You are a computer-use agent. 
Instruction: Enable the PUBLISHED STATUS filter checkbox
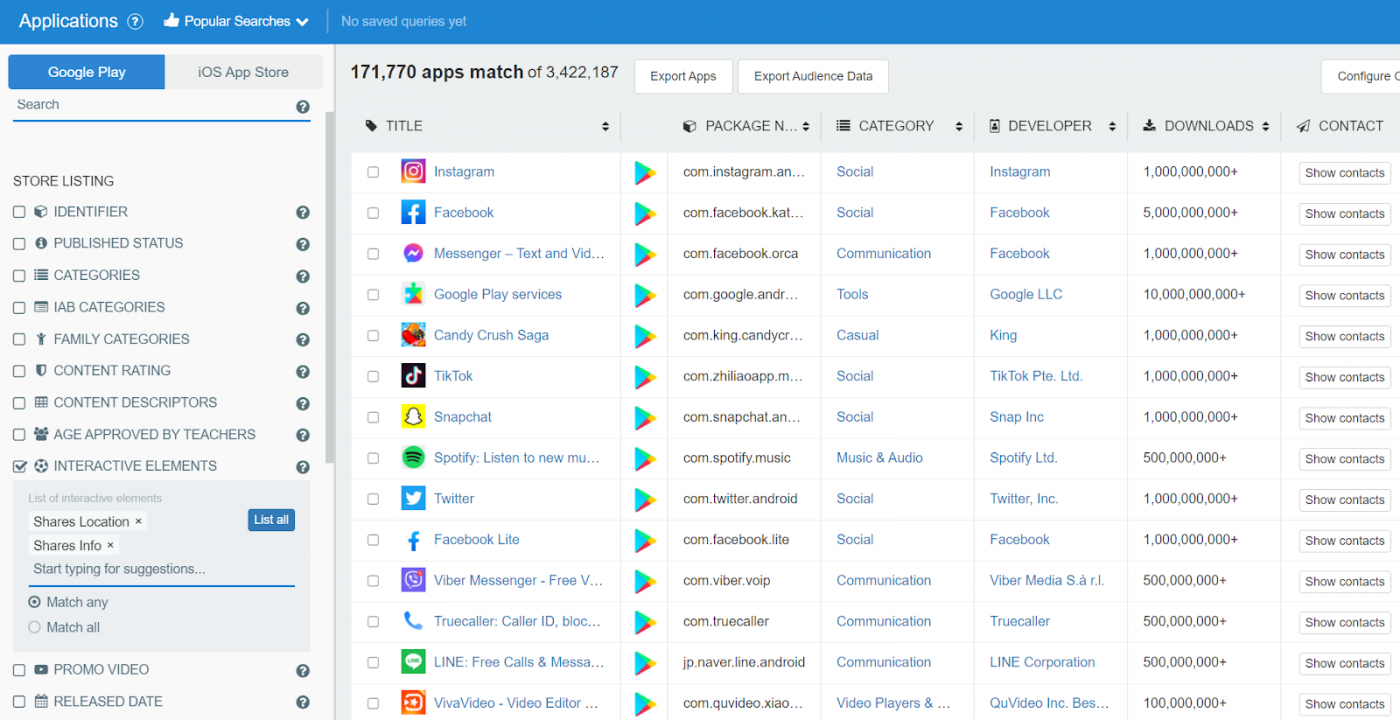tap(19, 244)
